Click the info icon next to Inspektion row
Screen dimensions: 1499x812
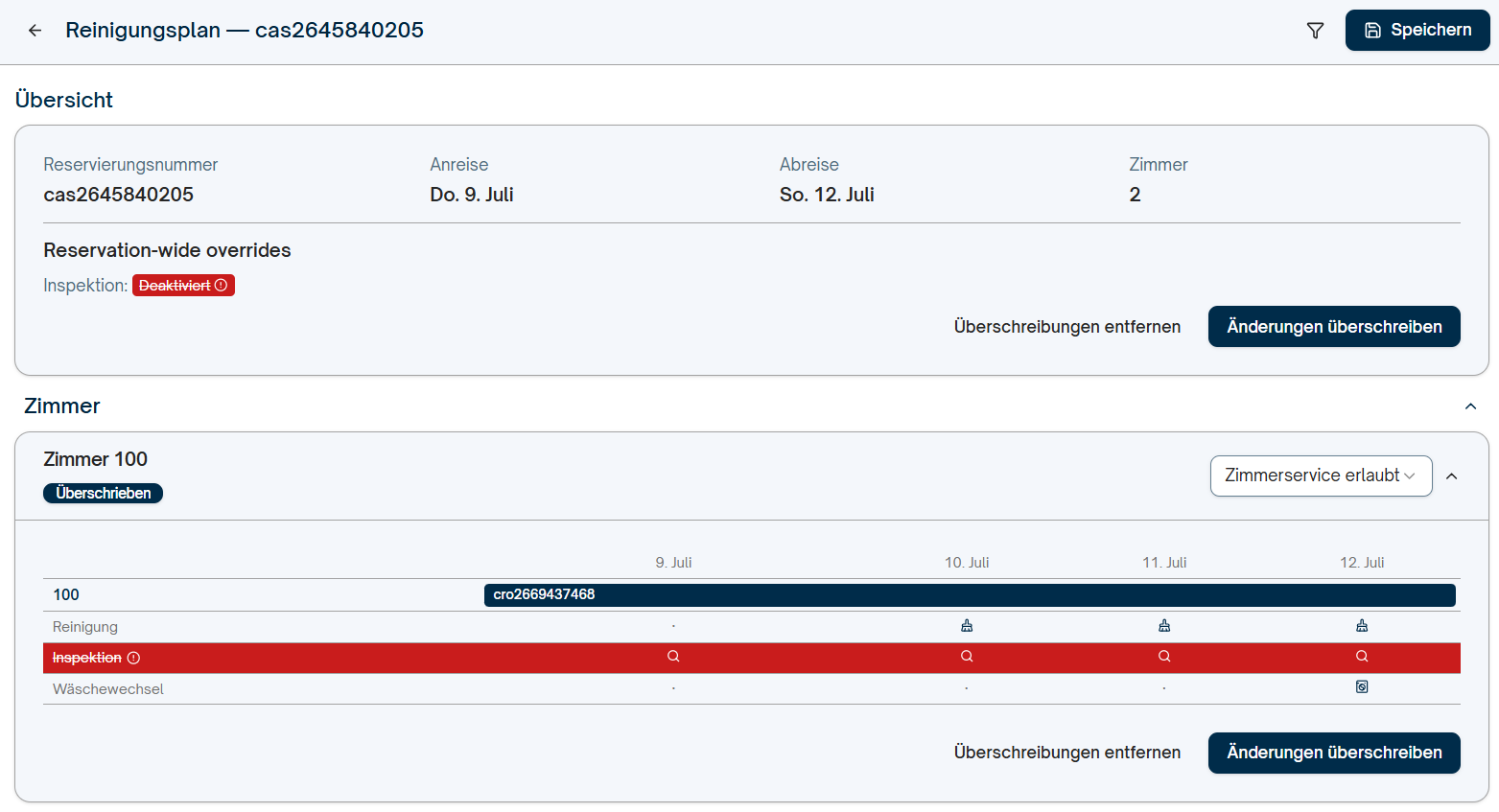[134, 658]
